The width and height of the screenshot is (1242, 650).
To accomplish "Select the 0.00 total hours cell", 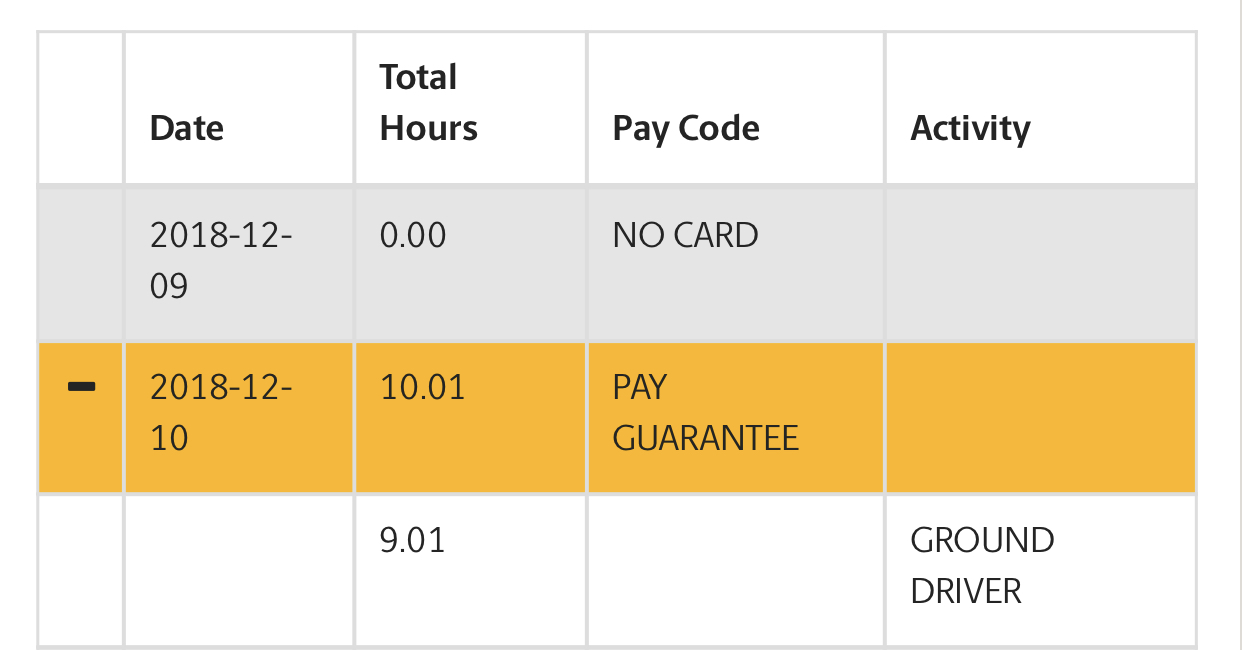I will (470, 263).
